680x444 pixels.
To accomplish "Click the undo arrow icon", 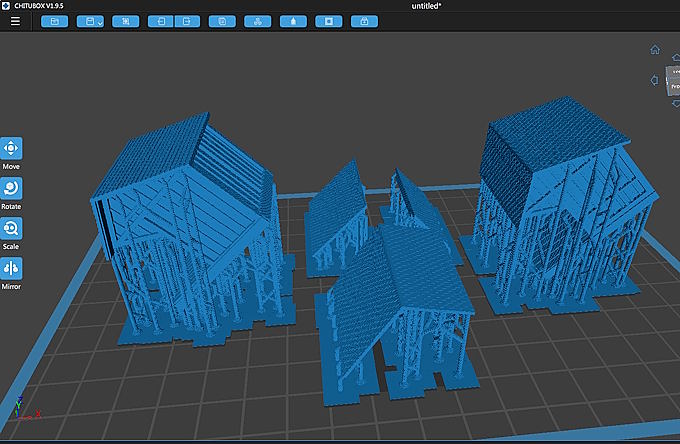I will click(161, 21).
